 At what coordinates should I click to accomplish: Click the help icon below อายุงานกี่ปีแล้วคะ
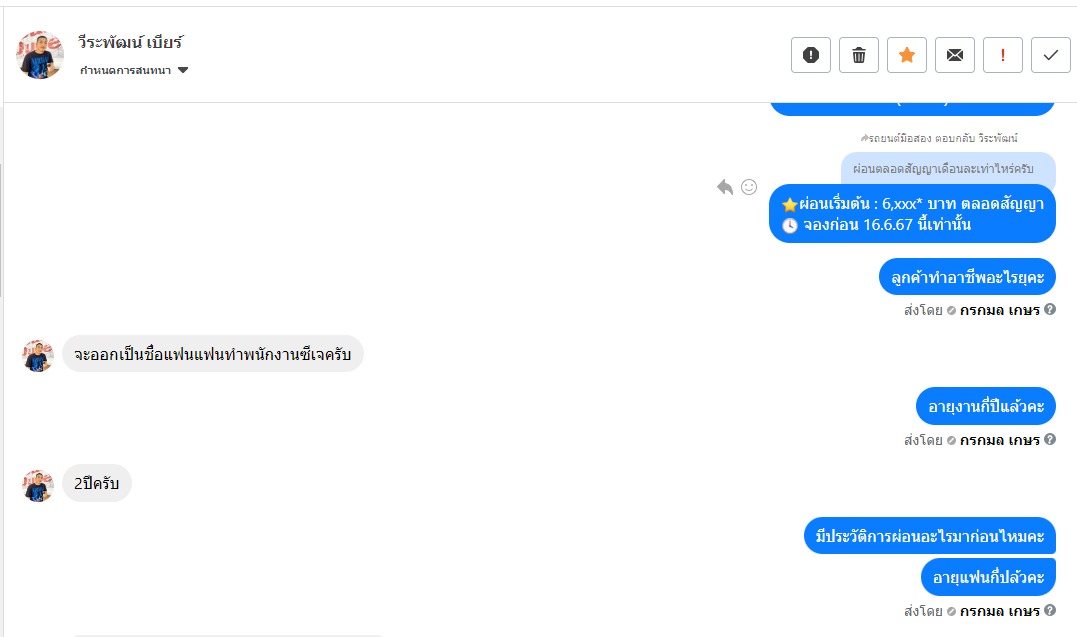(x=1050, y=440)
